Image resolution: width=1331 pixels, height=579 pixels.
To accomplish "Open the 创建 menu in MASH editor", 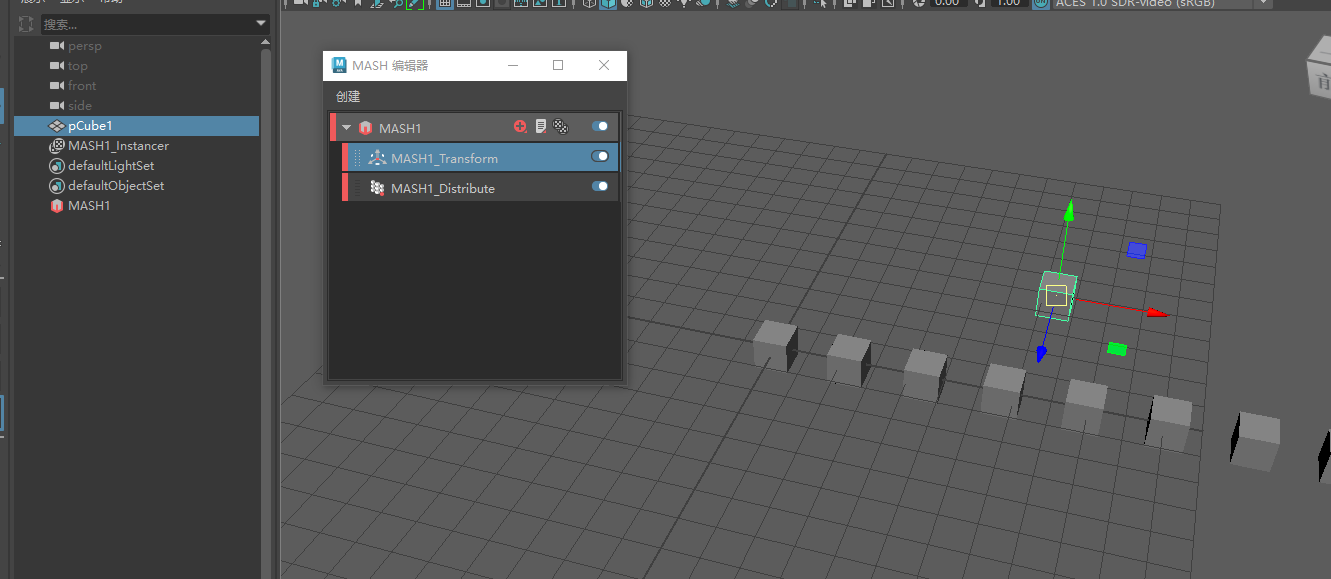I will coord(348,97).
